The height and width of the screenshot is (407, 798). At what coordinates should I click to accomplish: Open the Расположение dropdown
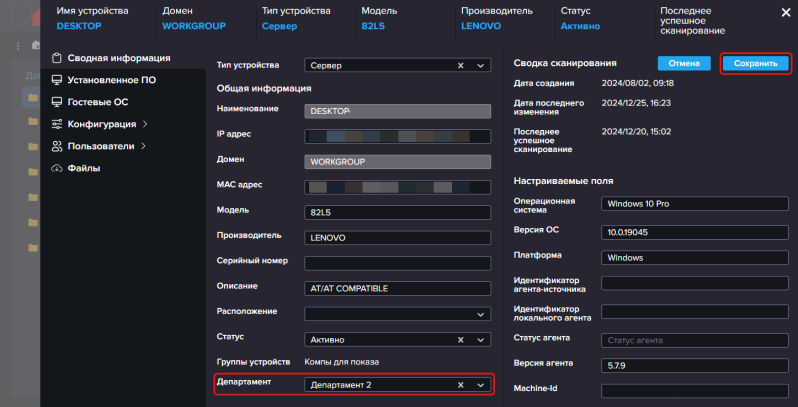tap(397, 314)
